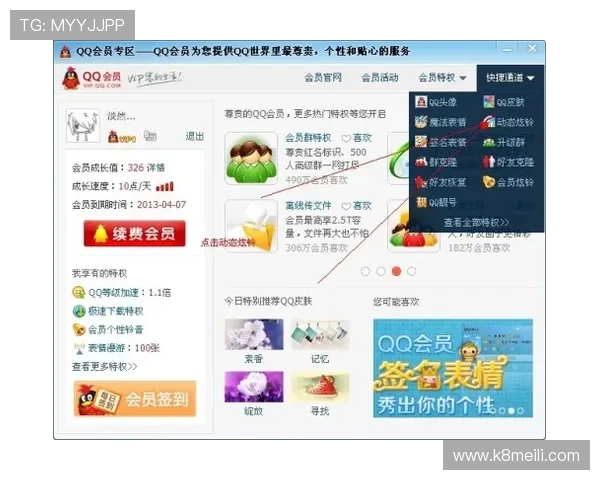Click QQ等级加速 smiley icon
This screenshot has height=480, width=600.
(x=78, y=292)
